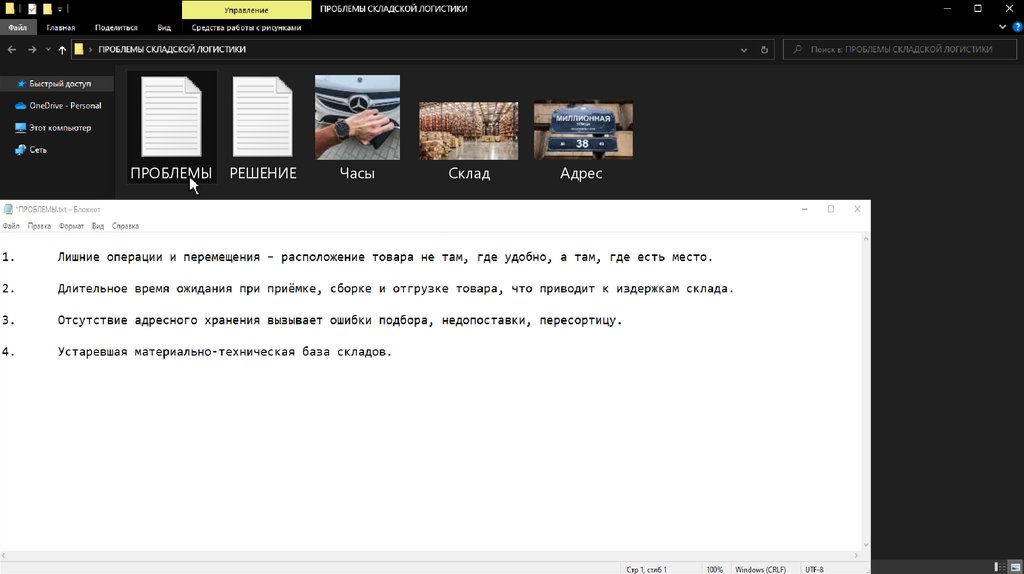Click Notepad vertical scrollbar down arrow
The image size is (1024, 574).
(x=865, y=543)
